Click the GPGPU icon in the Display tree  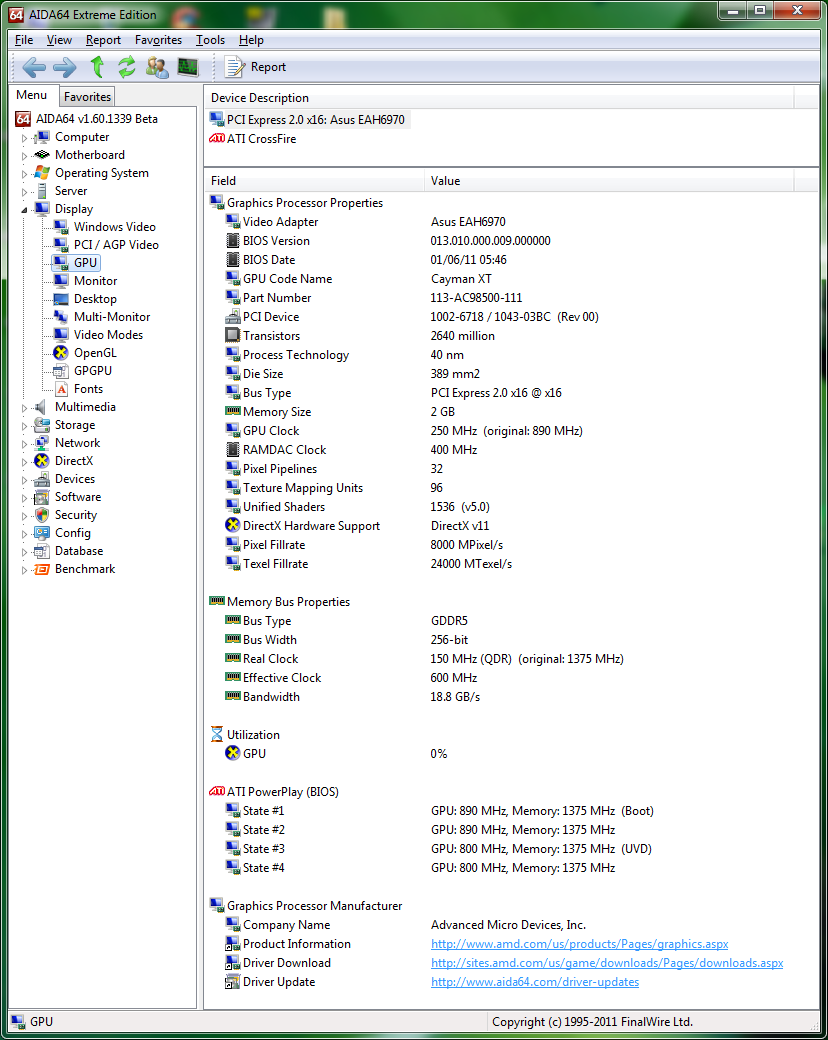(x=61, y=371)
